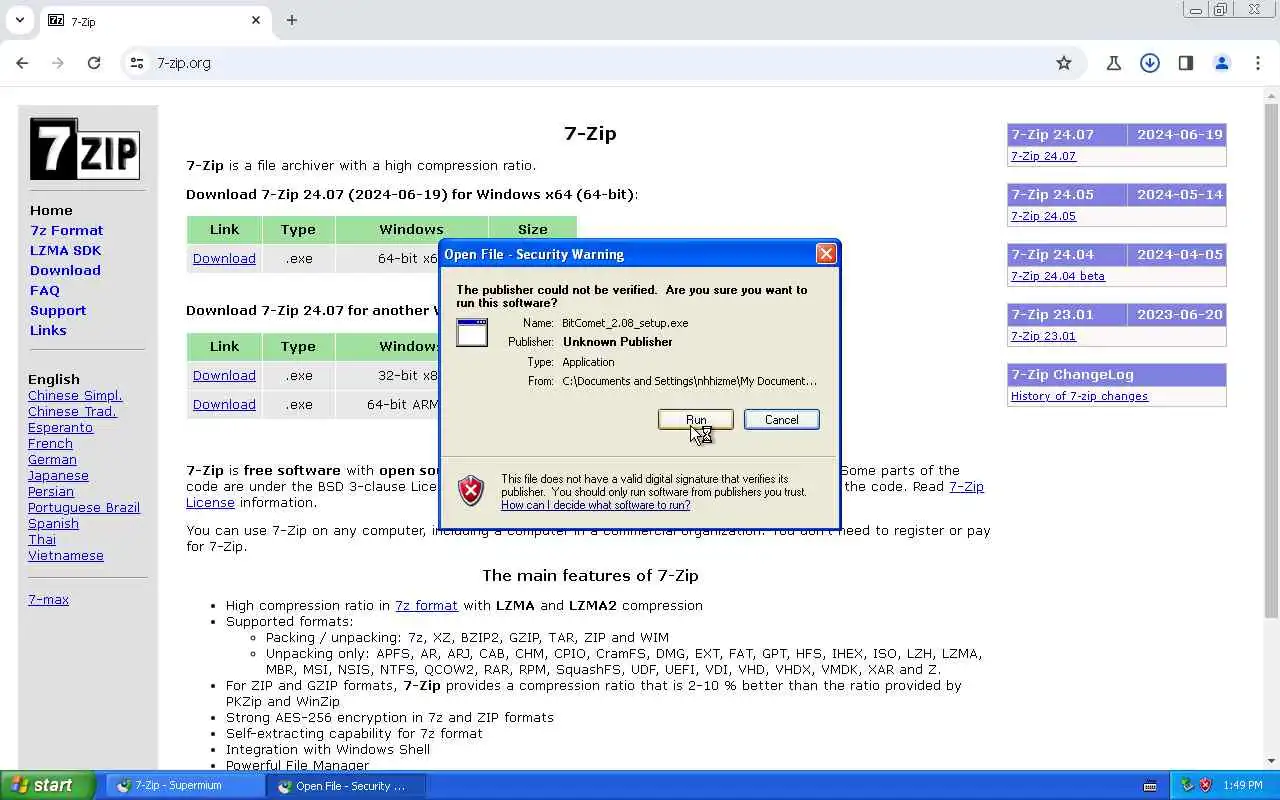The height and width of the screenshot is (800, 1280).
Task: Open the Links sidebar link
Action: tap(48, 330)
